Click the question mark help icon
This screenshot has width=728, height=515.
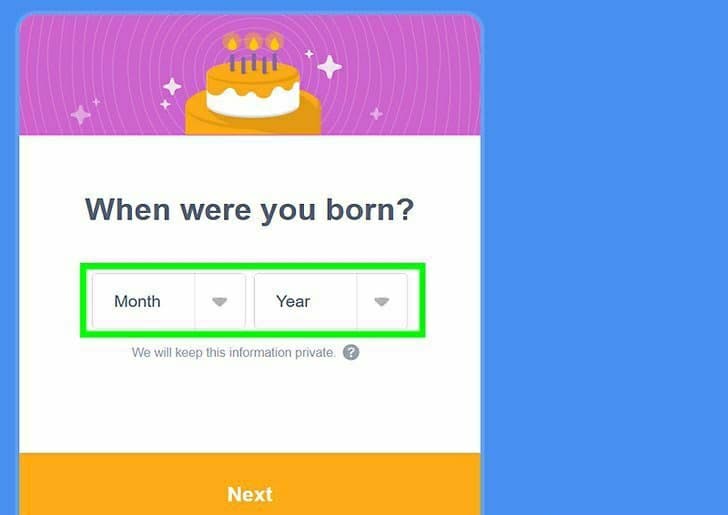351,352
